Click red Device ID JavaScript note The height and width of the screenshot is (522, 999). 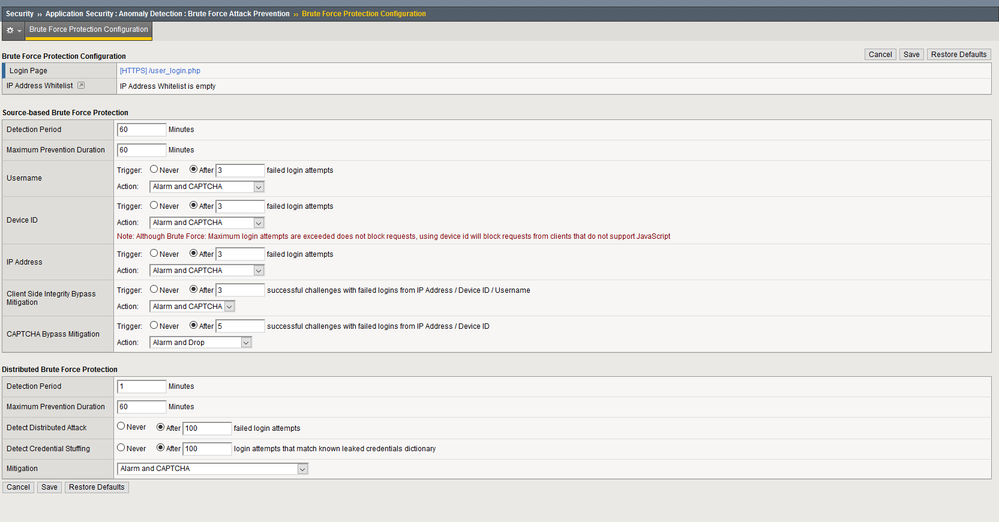pos(394,236)
